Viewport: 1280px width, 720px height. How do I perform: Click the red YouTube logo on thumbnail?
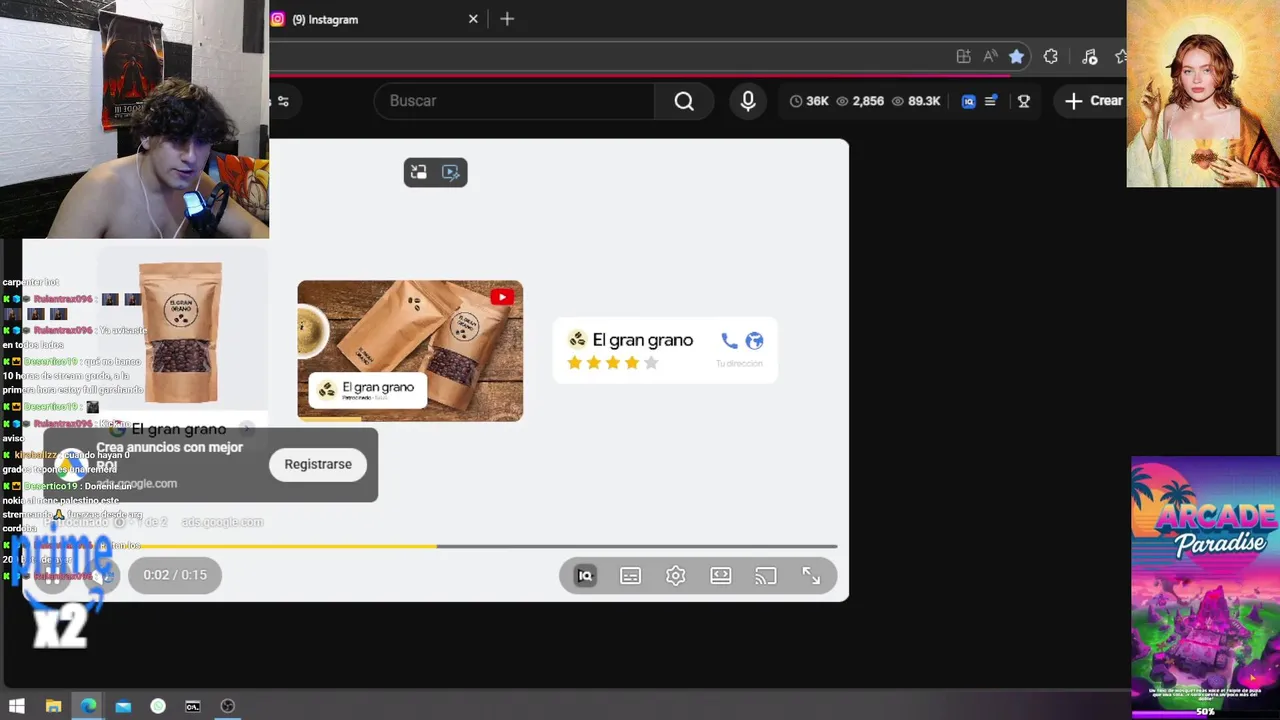502,297
